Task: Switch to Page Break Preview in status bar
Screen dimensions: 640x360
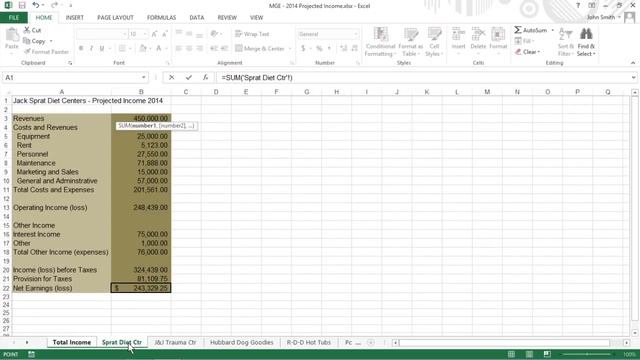Action: pyautogui.click(x=547, y=354)
